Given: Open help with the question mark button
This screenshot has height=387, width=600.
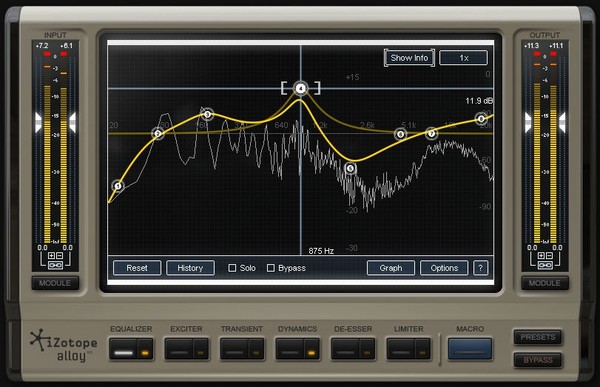Looking at the screenshot, I should coord(481,268).
